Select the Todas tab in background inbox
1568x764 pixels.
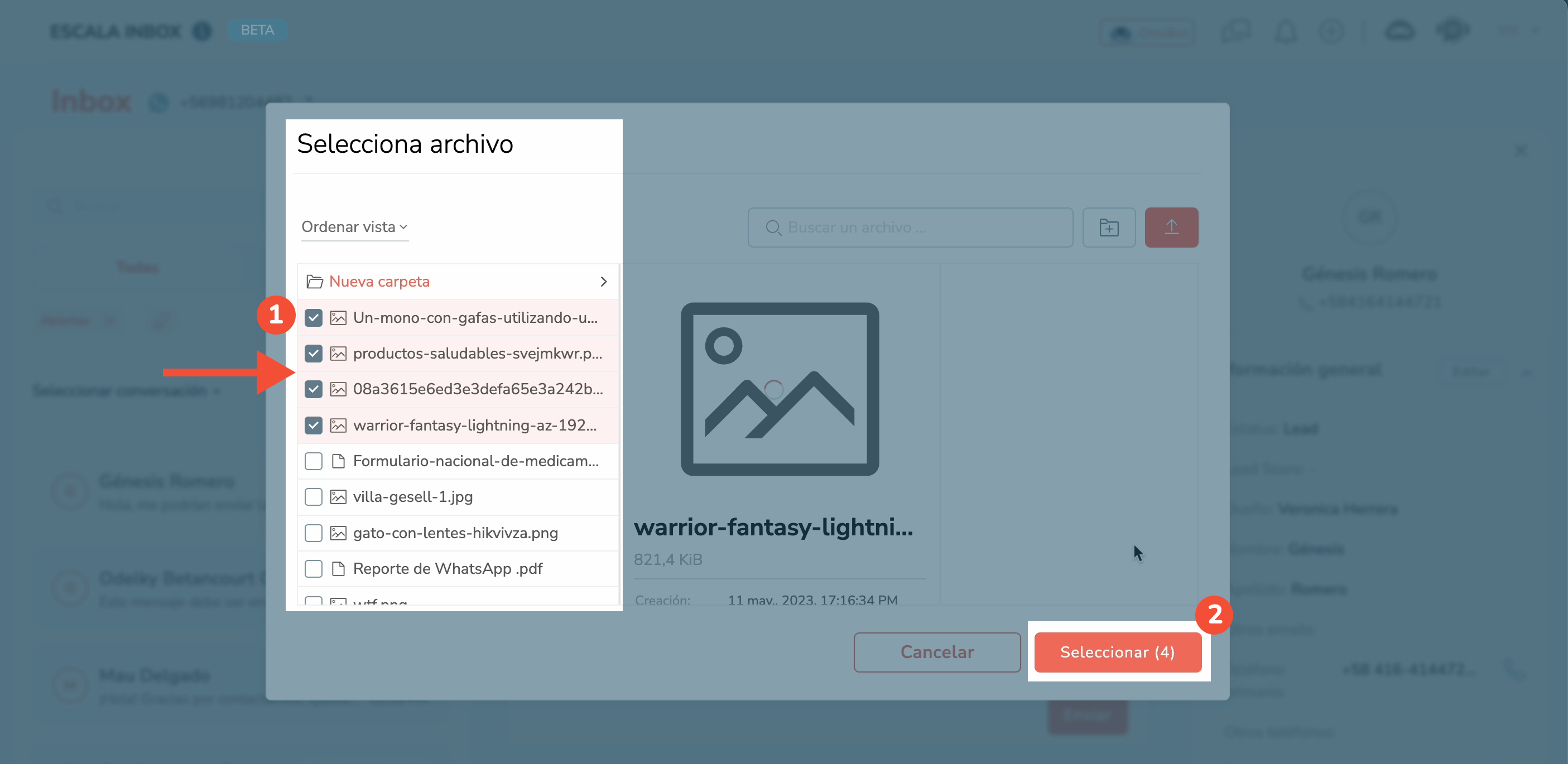point(138,268)
